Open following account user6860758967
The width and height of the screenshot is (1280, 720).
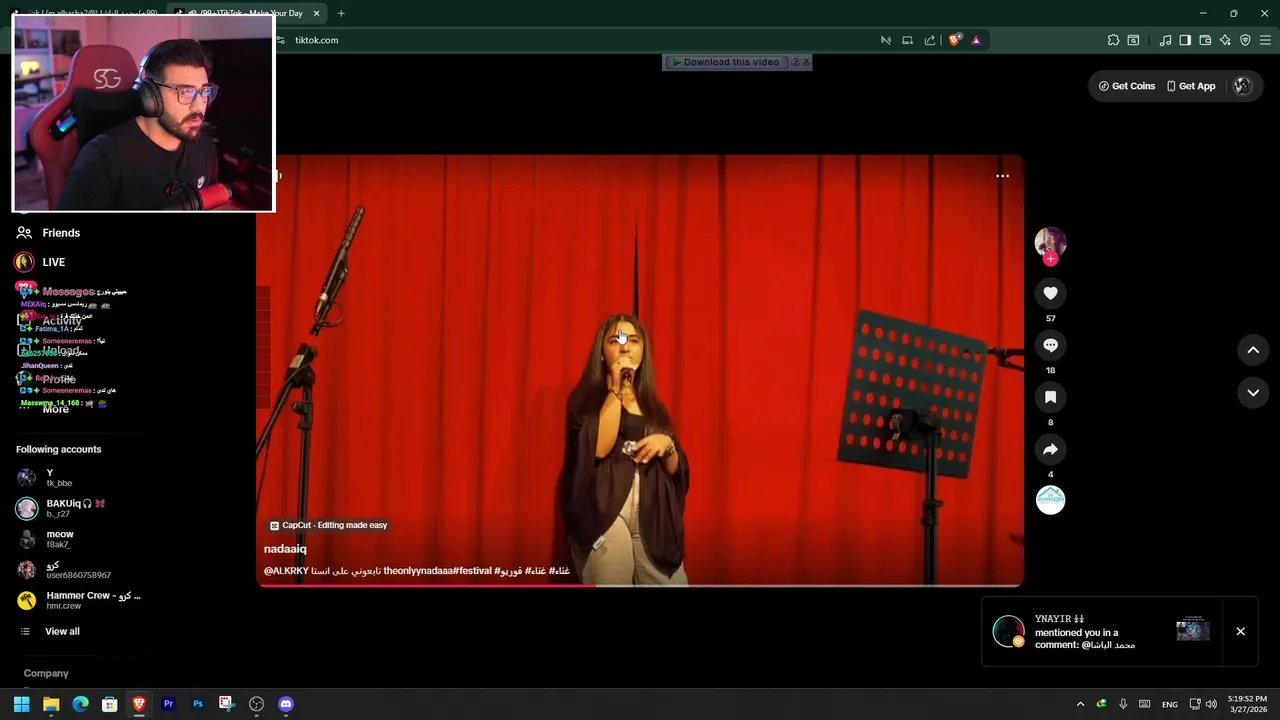pos(64,570)
